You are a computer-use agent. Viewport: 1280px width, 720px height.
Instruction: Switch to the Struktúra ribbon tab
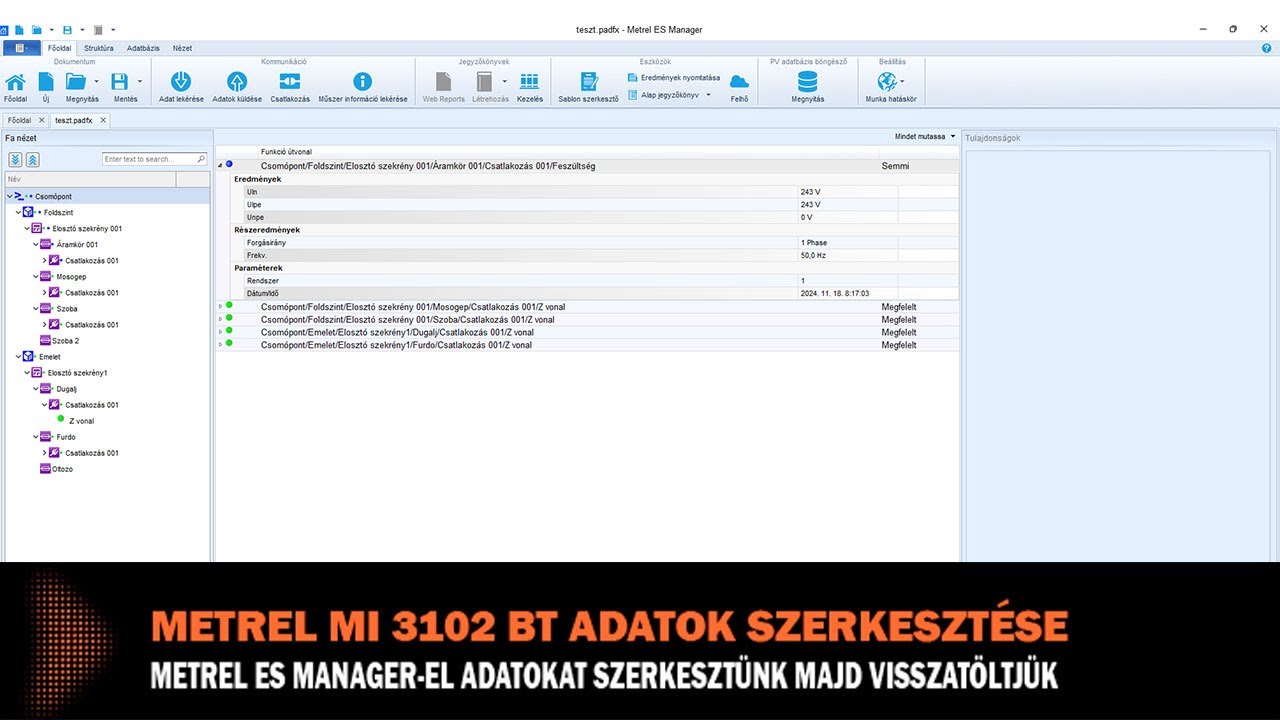click(x=99, y=48)
